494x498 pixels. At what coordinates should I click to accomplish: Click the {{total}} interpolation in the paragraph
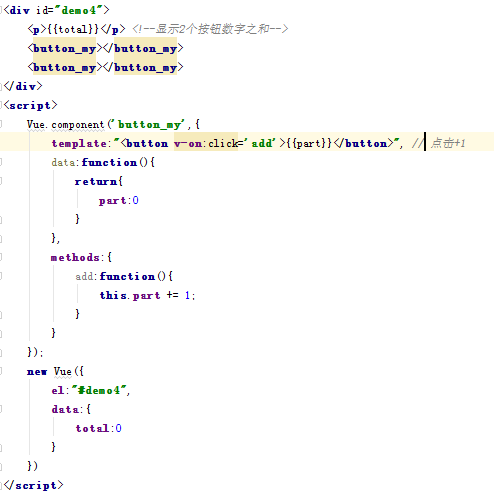(73, 29)
